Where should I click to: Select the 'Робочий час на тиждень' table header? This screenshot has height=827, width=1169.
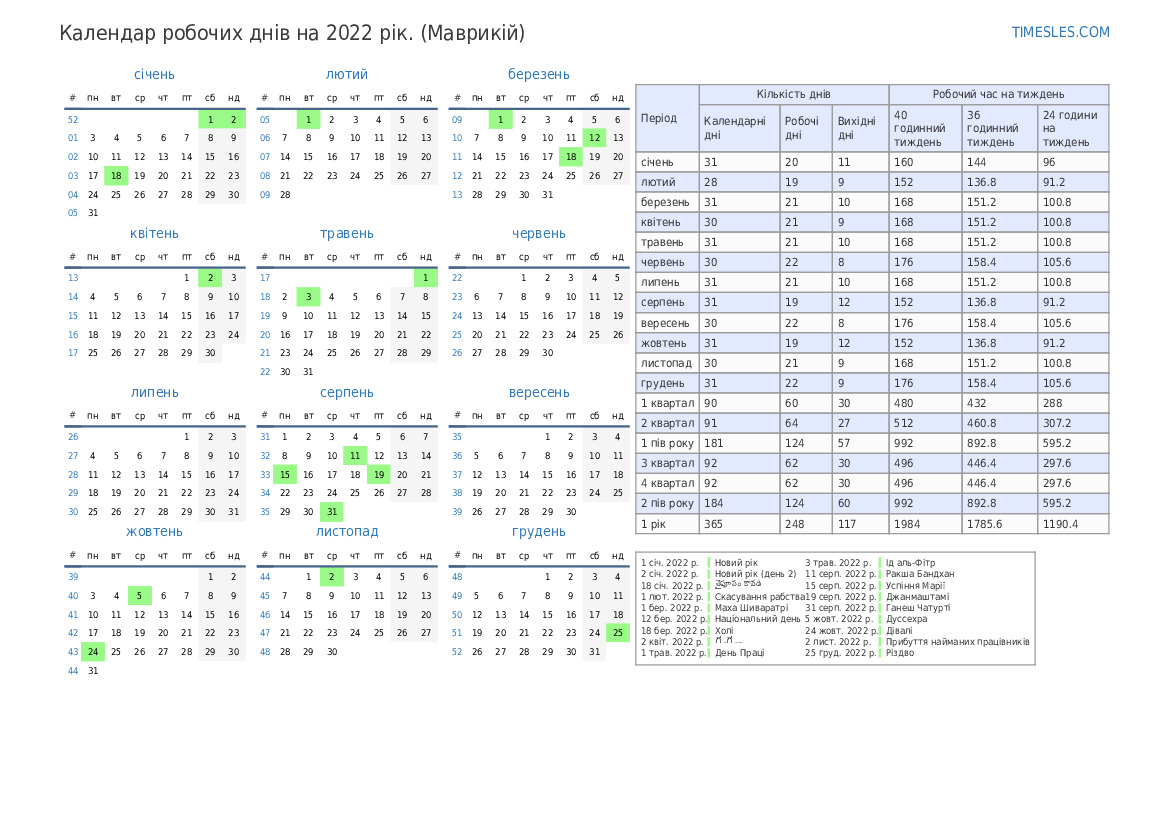(x=998, y=95)
